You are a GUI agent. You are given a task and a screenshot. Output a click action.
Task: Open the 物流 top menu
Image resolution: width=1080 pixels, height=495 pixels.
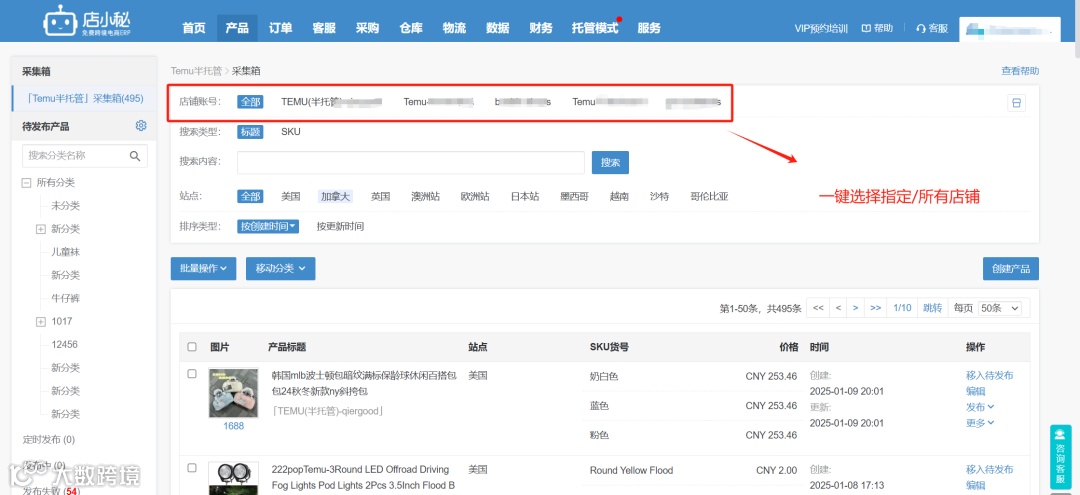[x=454, y=28]
